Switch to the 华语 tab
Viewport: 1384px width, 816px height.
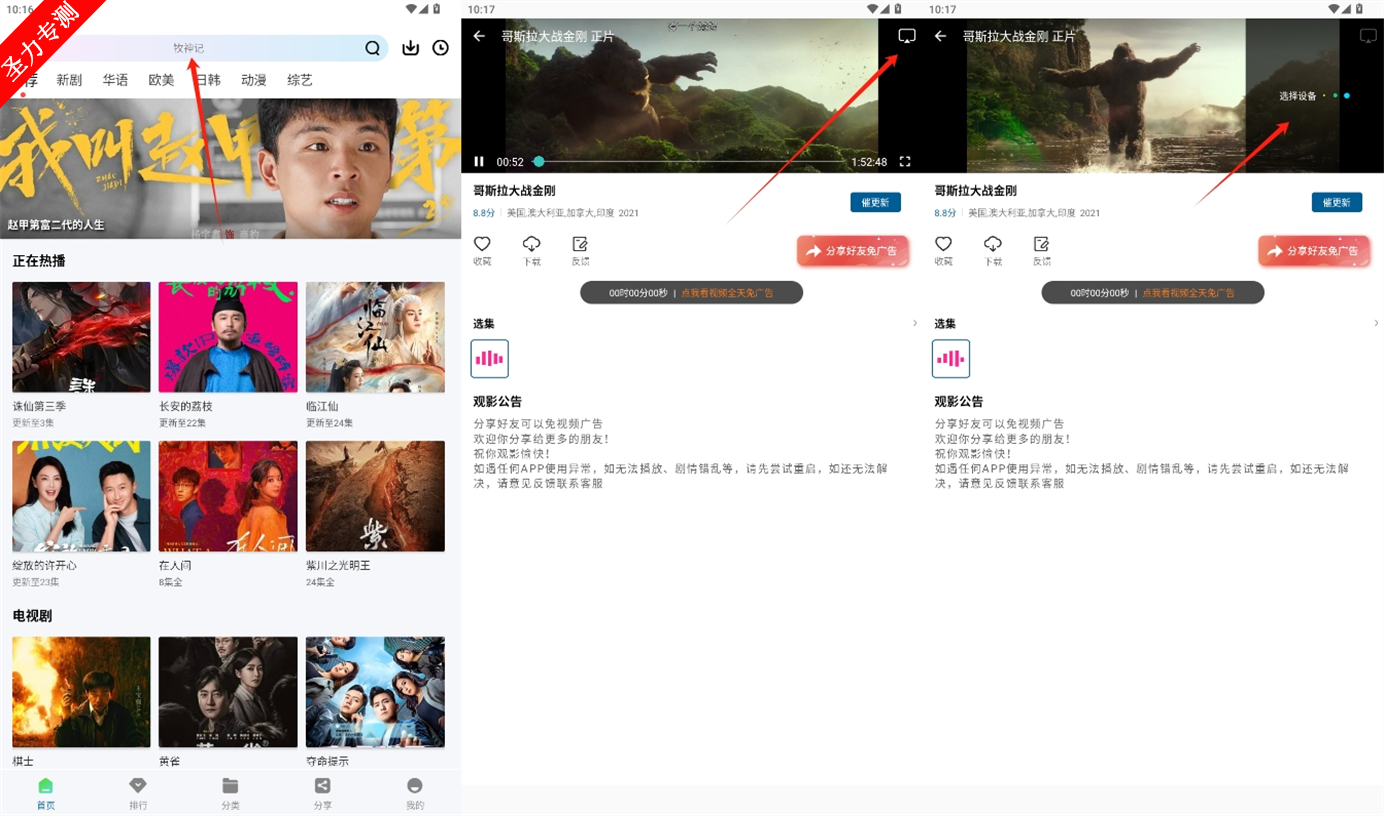pyautogui.click(x=115, y=80)
